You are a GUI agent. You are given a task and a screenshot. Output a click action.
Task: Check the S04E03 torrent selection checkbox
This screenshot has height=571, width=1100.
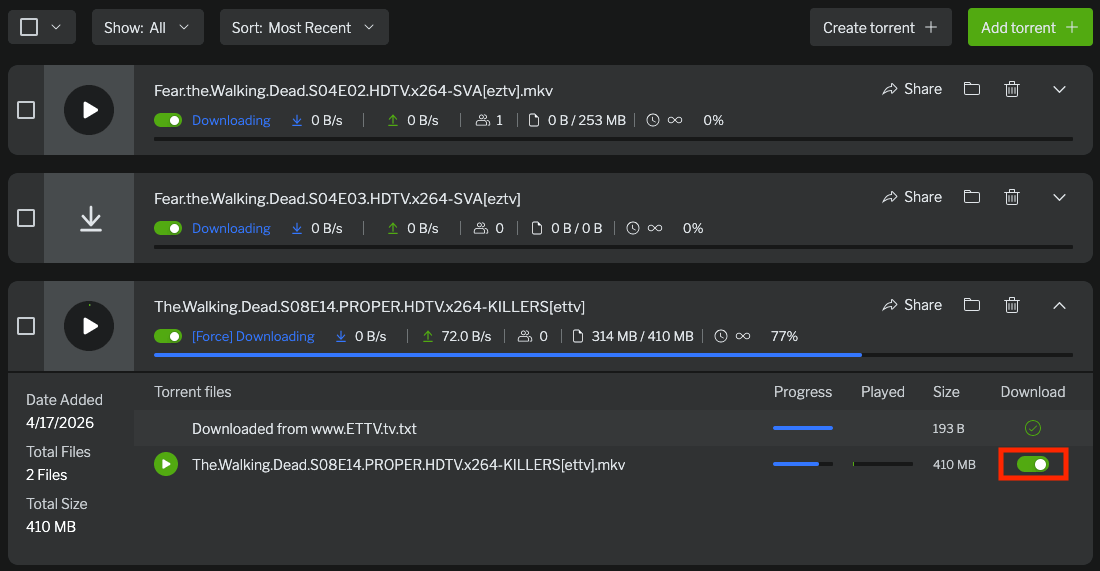pyautogui.click(x=27, y=218)
